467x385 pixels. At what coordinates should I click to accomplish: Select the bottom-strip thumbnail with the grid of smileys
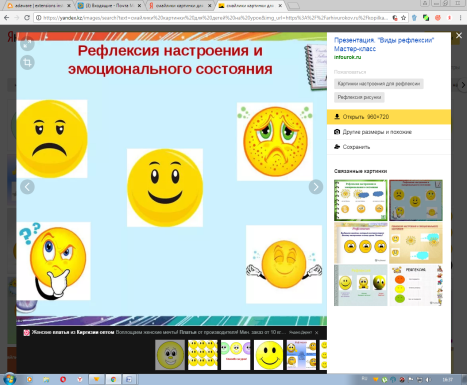click(x=202, y=355)
